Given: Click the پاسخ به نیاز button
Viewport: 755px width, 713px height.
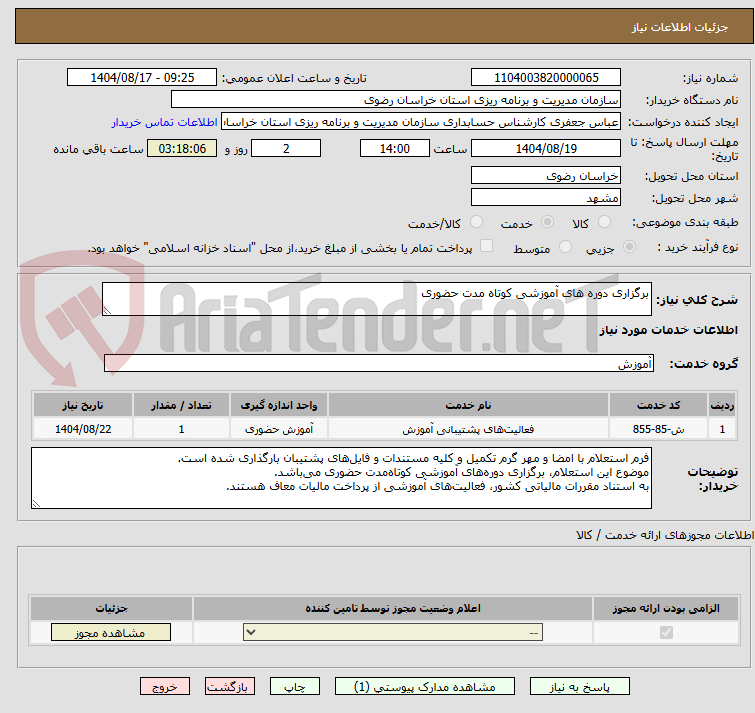Looking at the screenshot, I should [580, 687].
